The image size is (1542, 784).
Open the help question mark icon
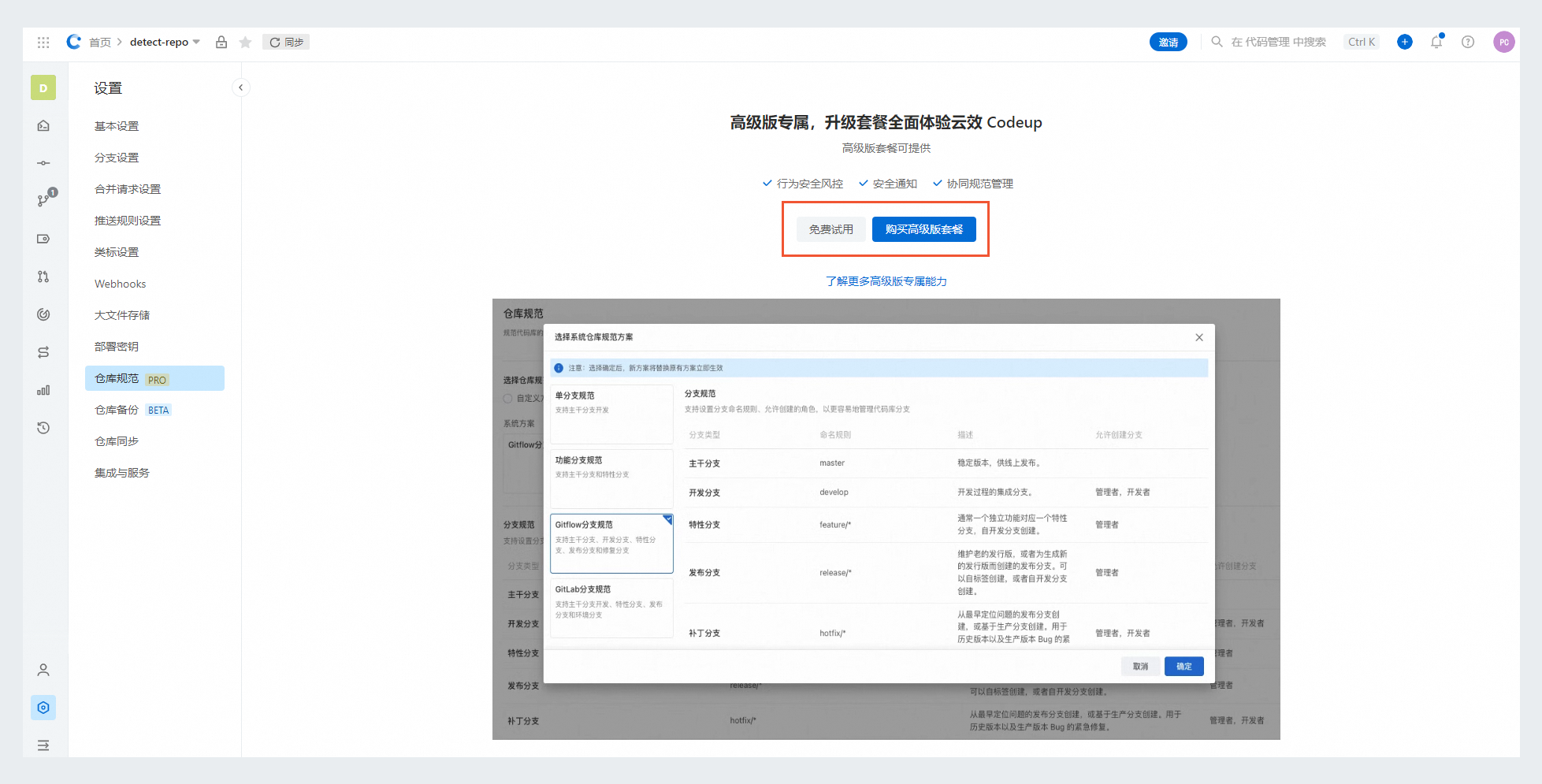[x=1468, y=43]
